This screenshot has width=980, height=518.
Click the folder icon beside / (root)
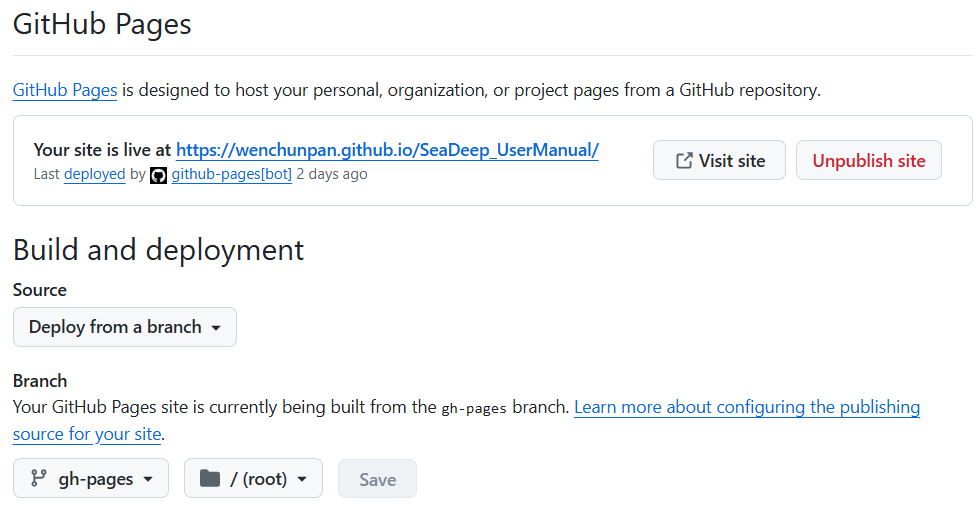(209, 479)
